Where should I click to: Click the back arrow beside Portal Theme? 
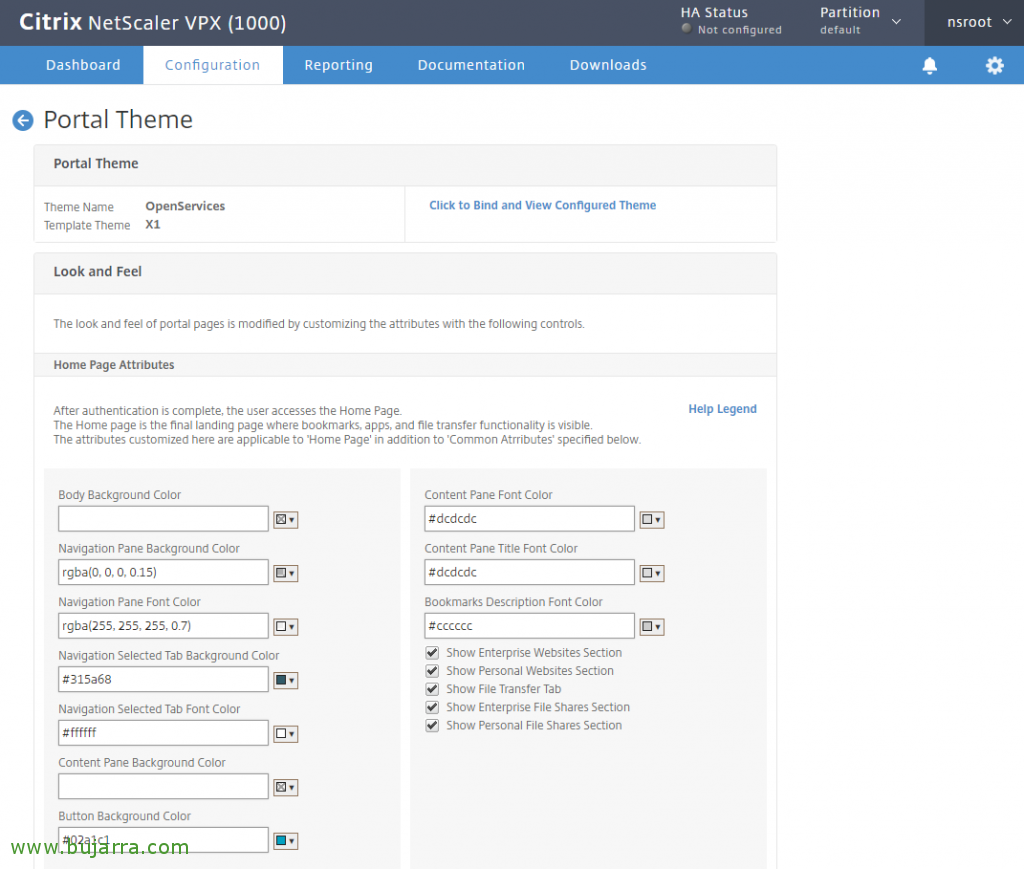[x=22, y=120]
